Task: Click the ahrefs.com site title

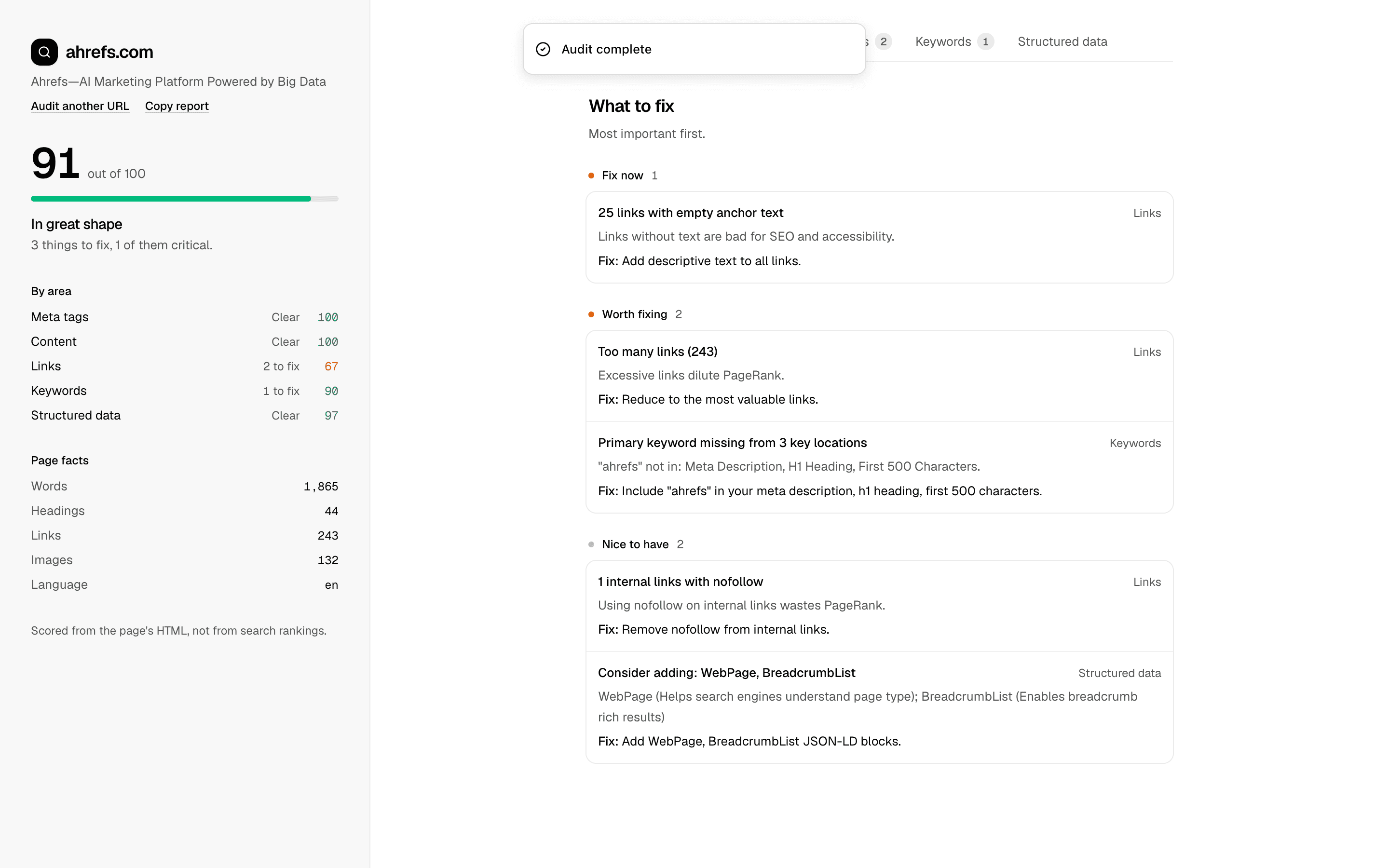Action: click(109, 52)
